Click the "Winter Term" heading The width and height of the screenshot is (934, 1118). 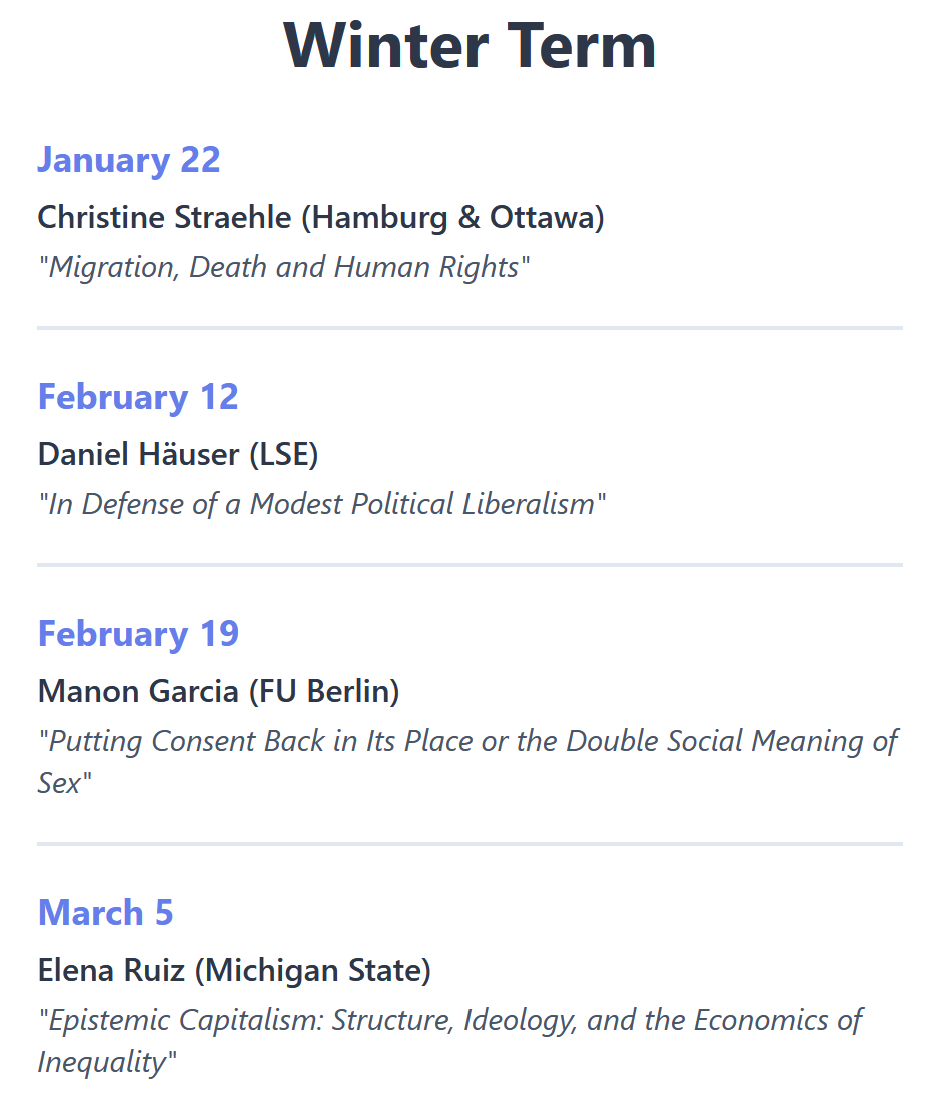(469, 46)
